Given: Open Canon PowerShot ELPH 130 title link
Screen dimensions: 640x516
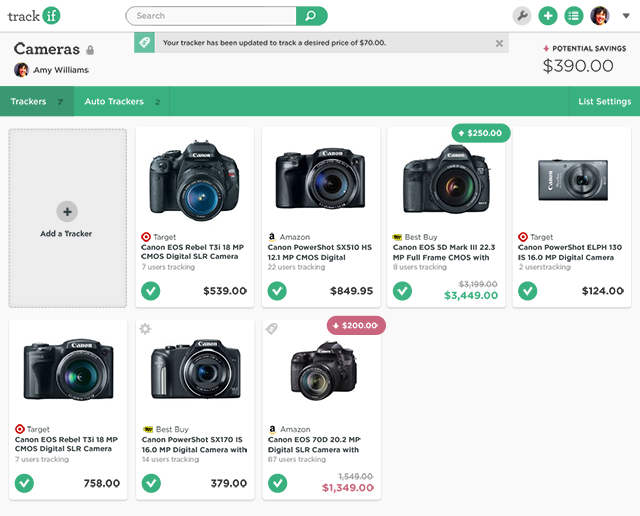Looking at the screenshot, I should (x=570, y=252).
